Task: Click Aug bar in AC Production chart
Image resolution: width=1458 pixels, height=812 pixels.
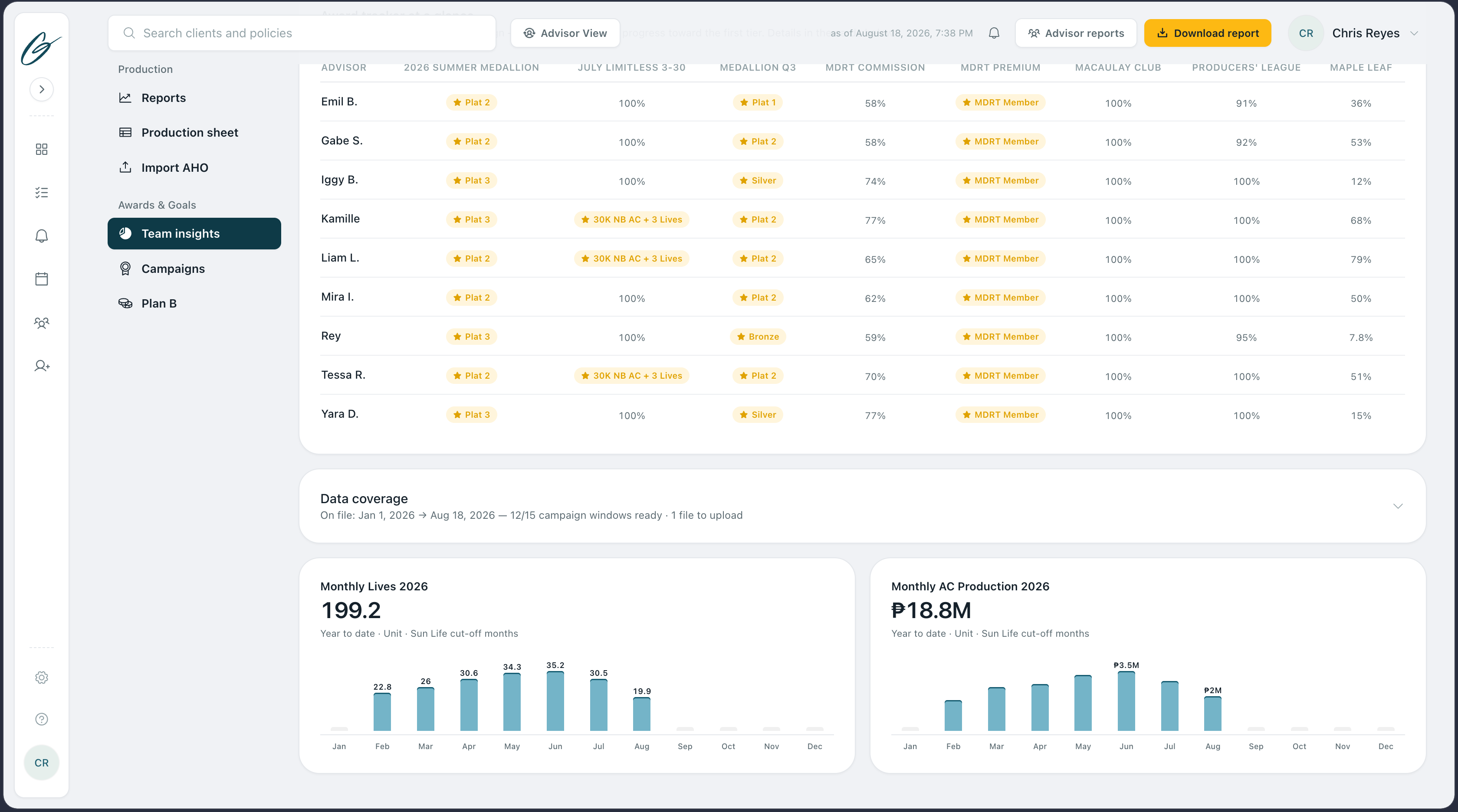Action: (1212, 714)
